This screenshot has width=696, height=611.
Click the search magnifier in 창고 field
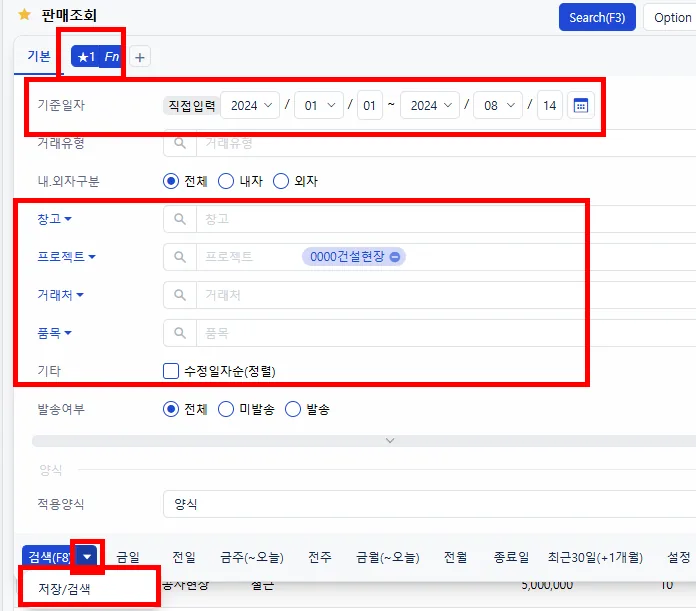click(180, 219)
